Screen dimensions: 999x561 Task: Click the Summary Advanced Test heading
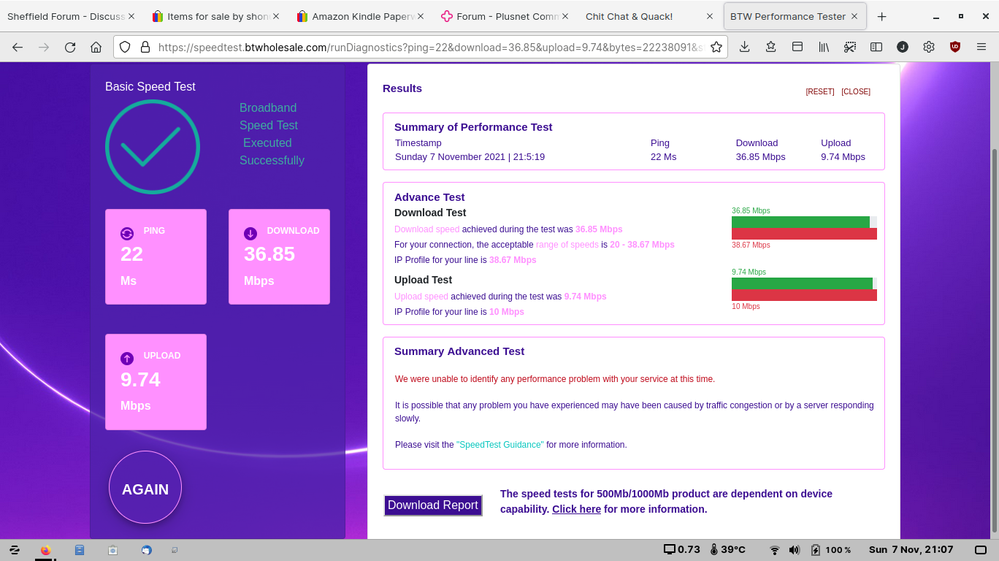459,352
